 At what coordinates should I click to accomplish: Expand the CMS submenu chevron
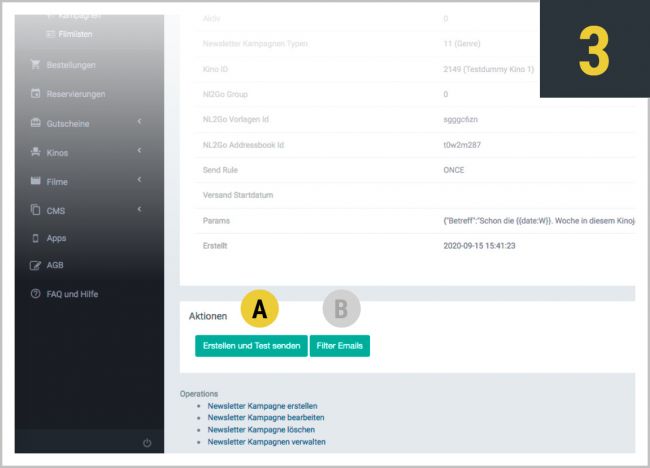click(x=140, y=209)
